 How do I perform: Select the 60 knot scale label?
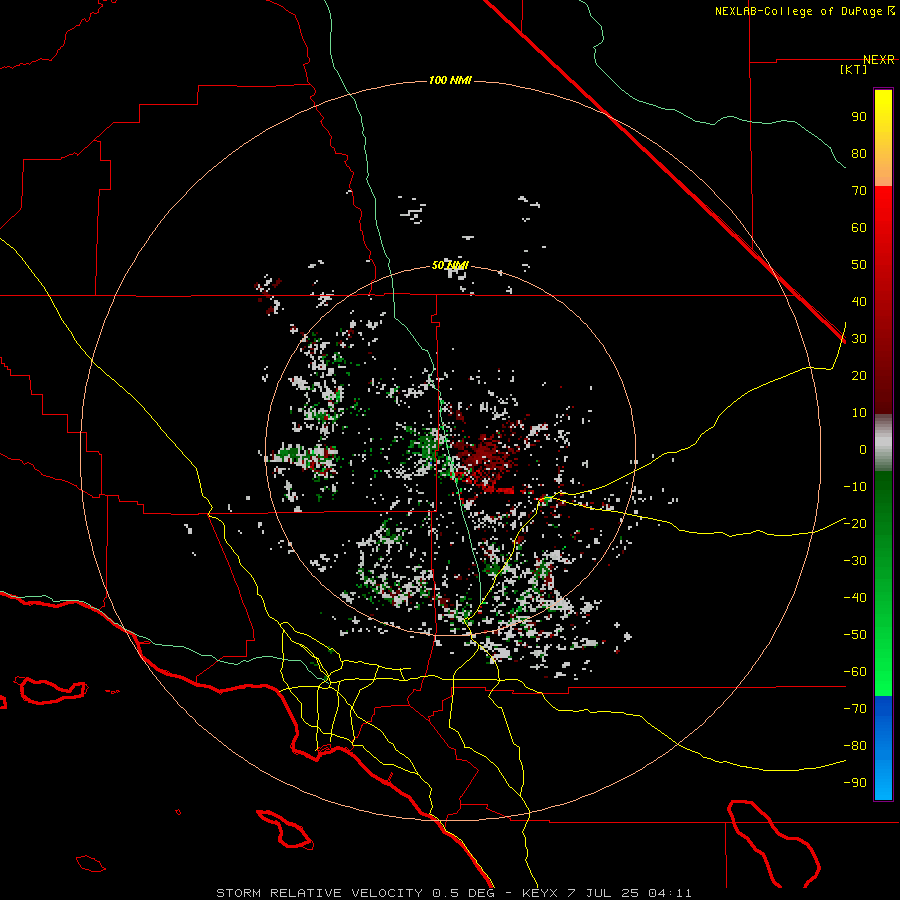point(859,227)
